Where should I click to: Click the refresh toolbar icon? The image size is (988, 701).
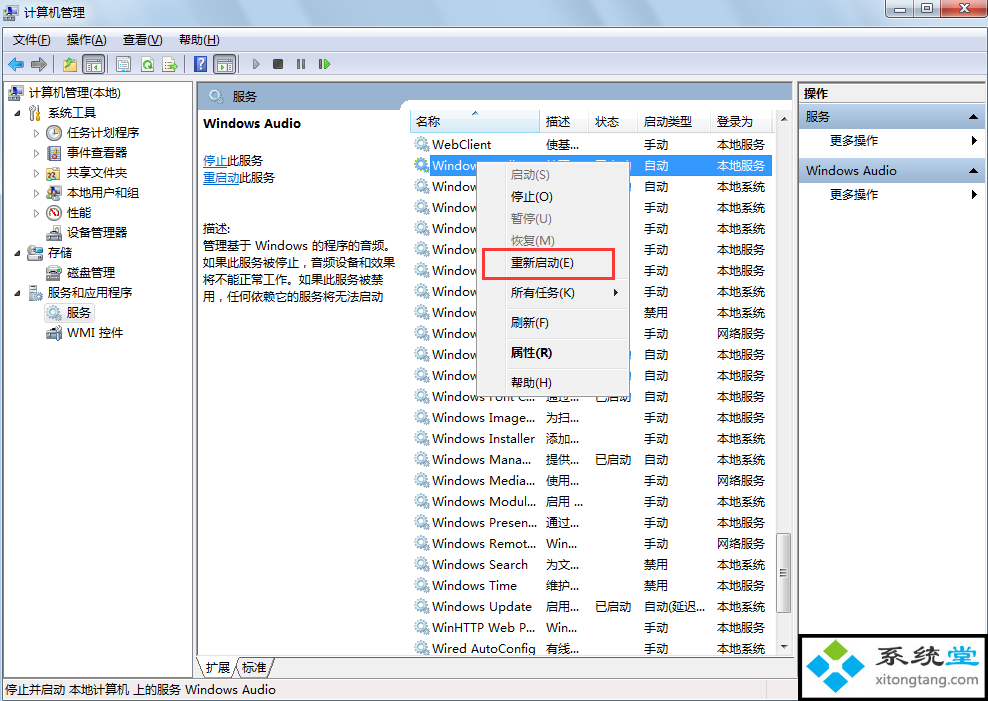(x=147, y=64)
